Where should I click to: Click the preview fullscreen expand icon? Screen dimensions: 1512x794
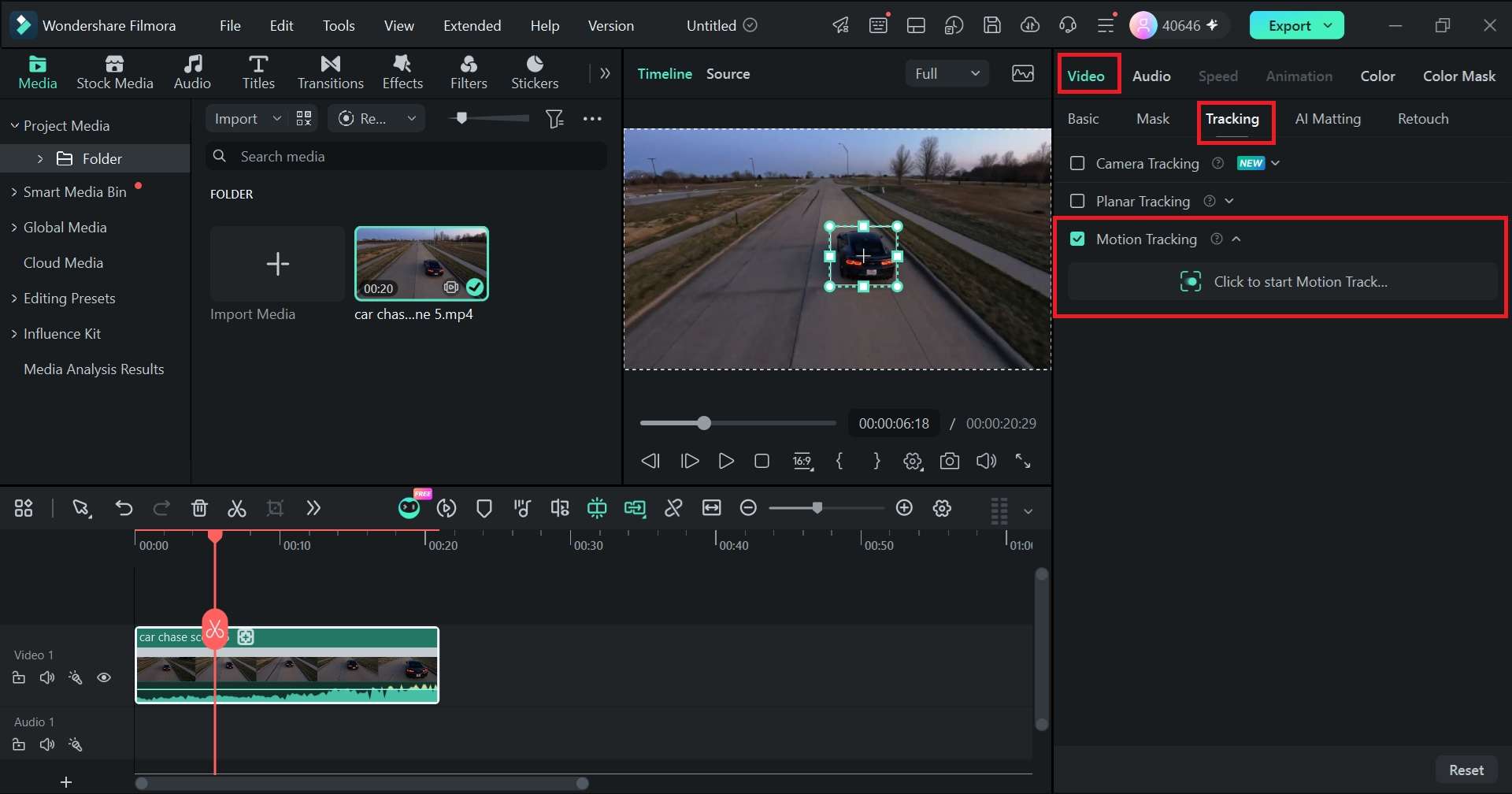coord(1023,462)
